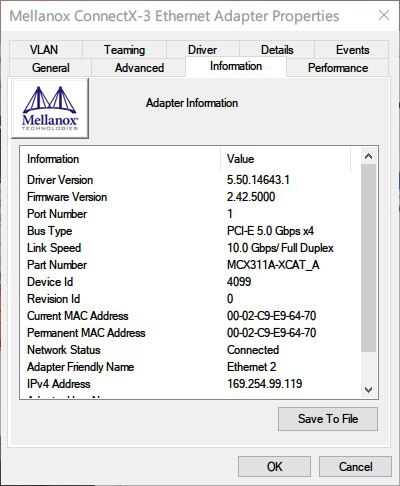
Task: Click the Ethernet 2 value
Action: [x=251, y=367]
